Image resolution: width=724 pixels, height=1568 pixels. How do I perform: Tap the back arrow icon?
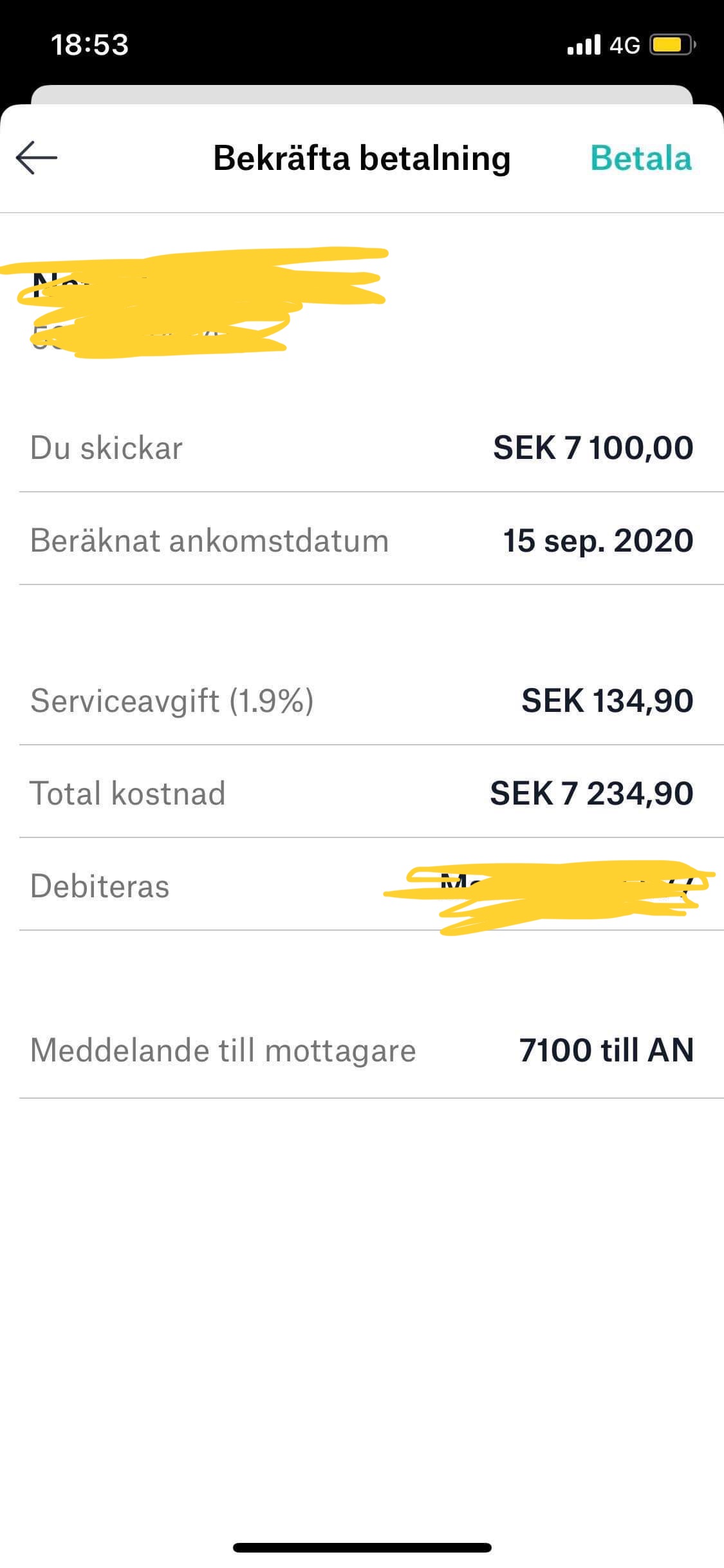pyautogui.click(x=37, y=158)
